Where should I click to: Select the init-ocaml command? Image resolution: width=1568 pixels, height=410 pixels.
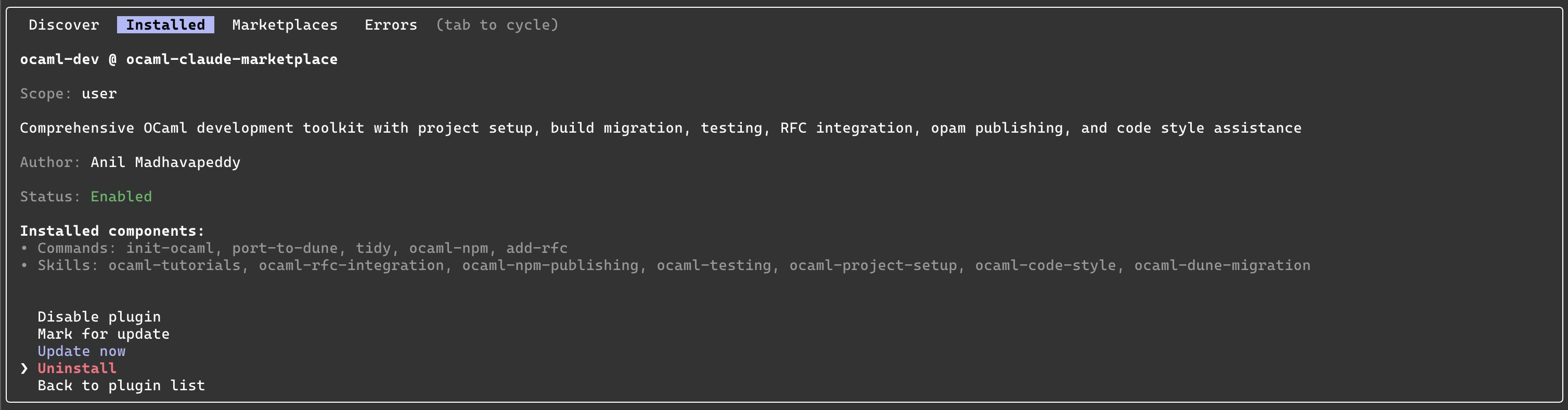click(172, 248)
